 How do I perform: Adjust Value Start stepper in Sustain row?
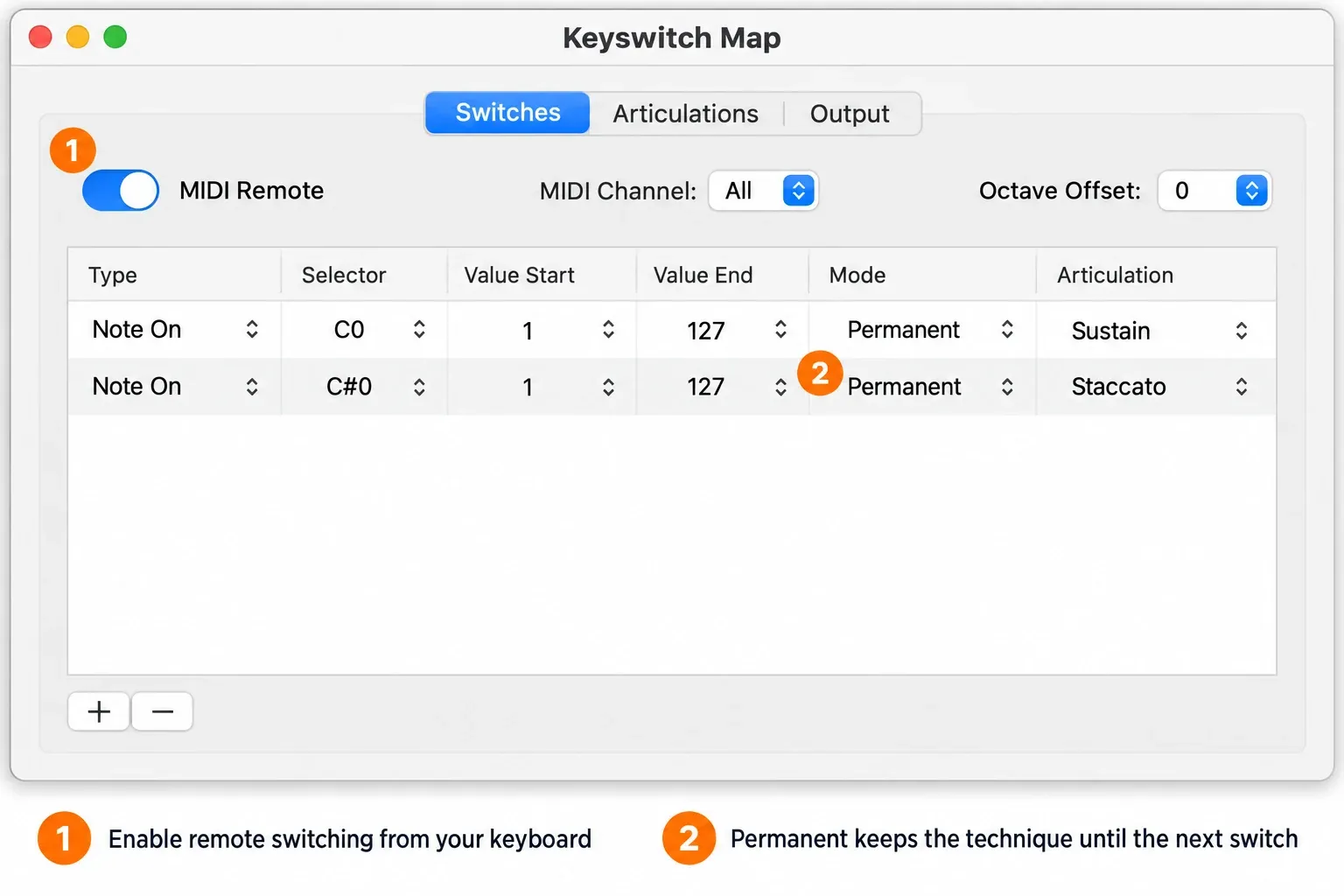click(608, 329)
